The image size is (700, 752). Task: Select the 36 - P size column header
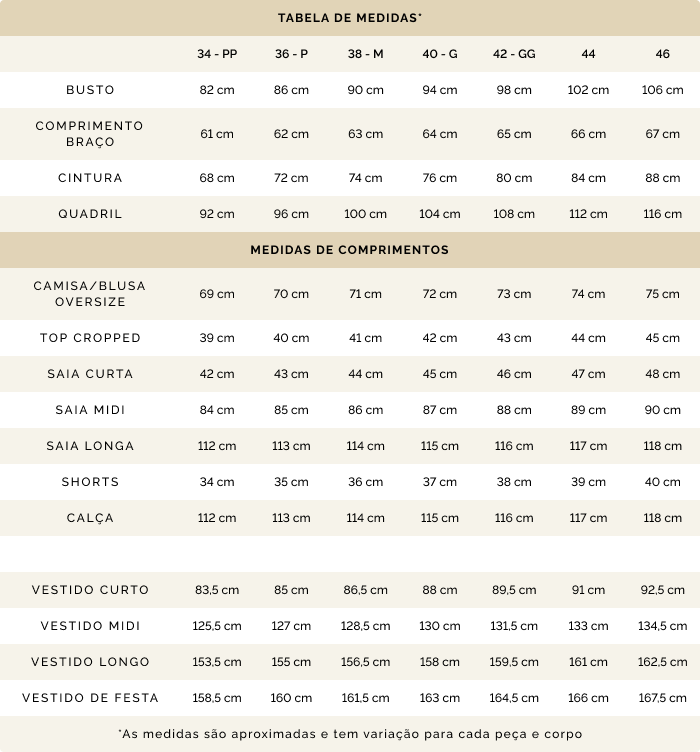point(291,54)
